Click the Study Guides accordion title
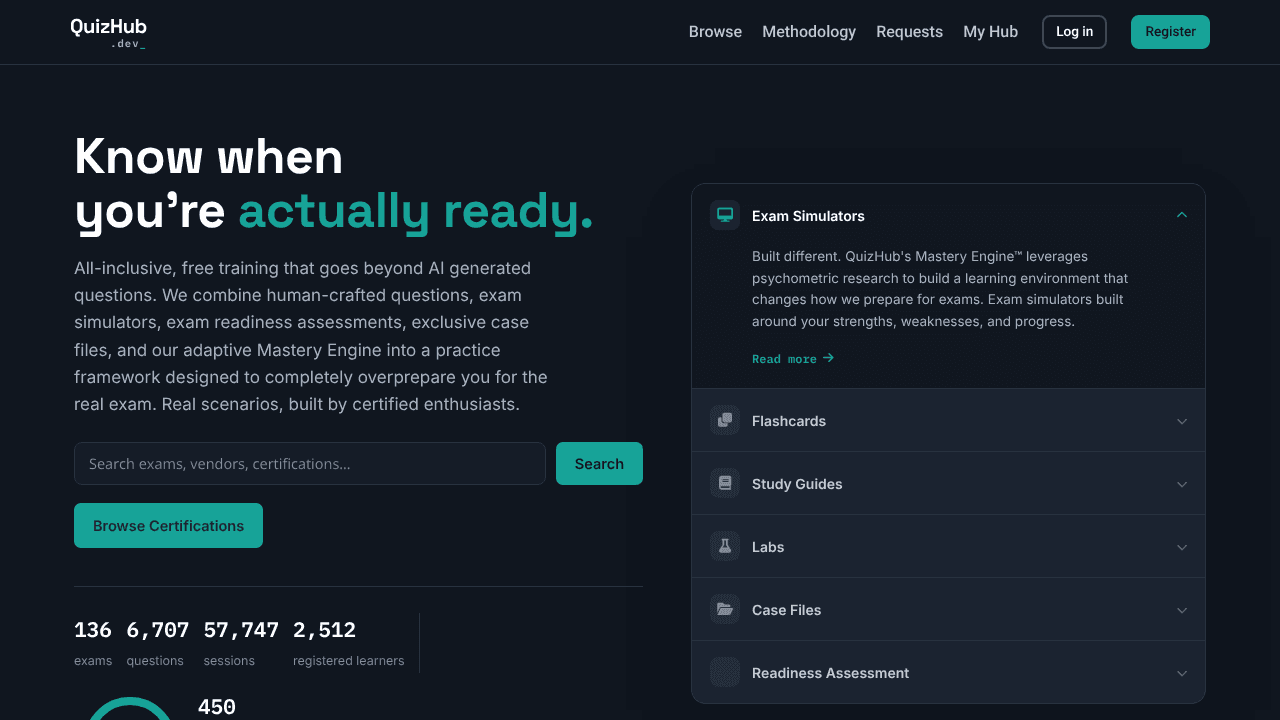 pyautogui.click(x=797, y=484)
